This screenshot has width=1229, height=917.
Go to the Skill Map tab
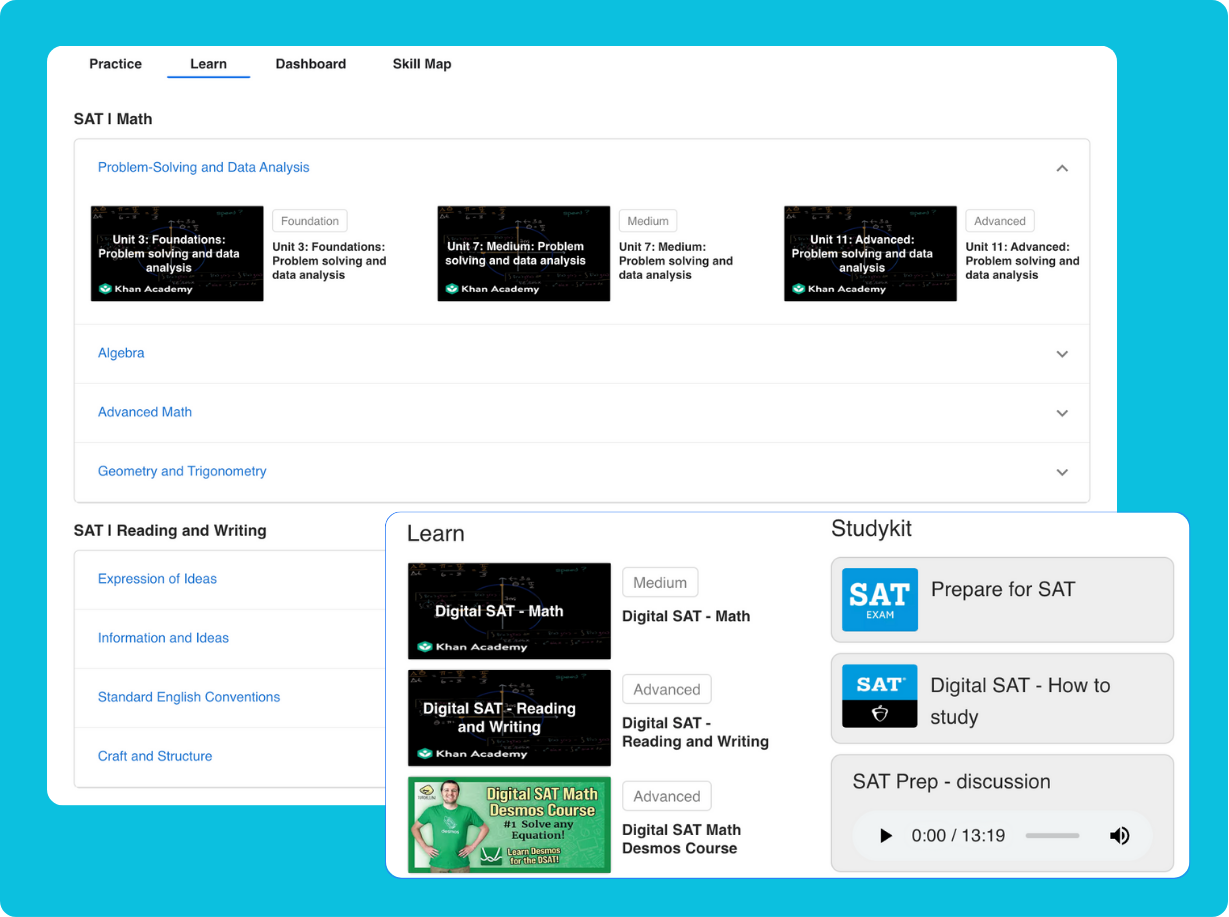(x=421, y=64)
